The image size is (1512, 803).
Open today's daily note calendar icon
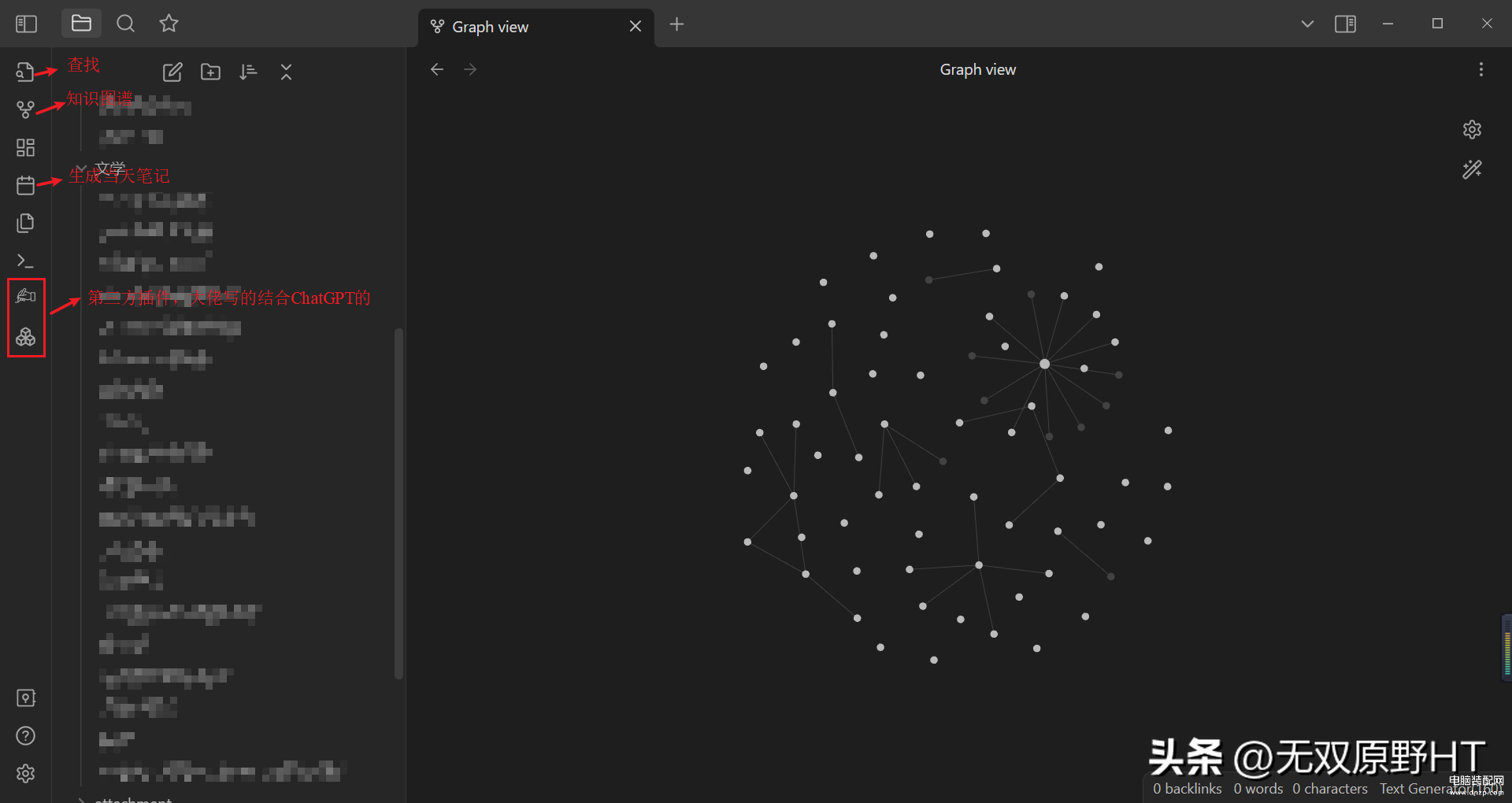click(25, 185)
